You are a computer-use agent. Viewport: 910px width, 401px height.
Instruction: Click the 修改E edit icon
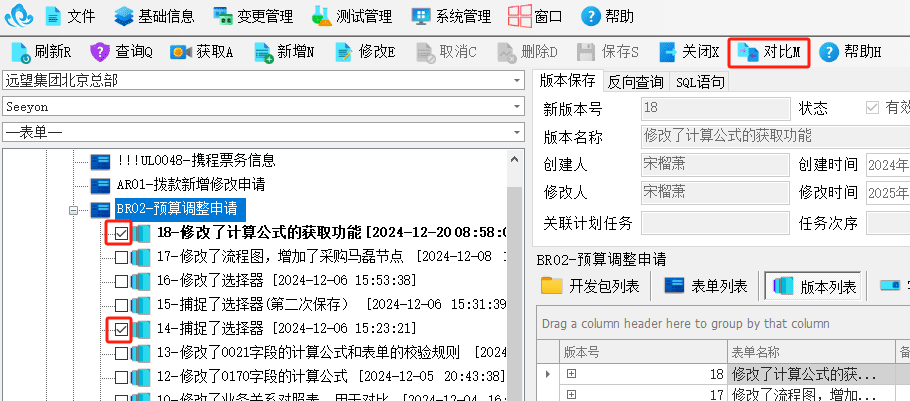[x=344, y=52]
